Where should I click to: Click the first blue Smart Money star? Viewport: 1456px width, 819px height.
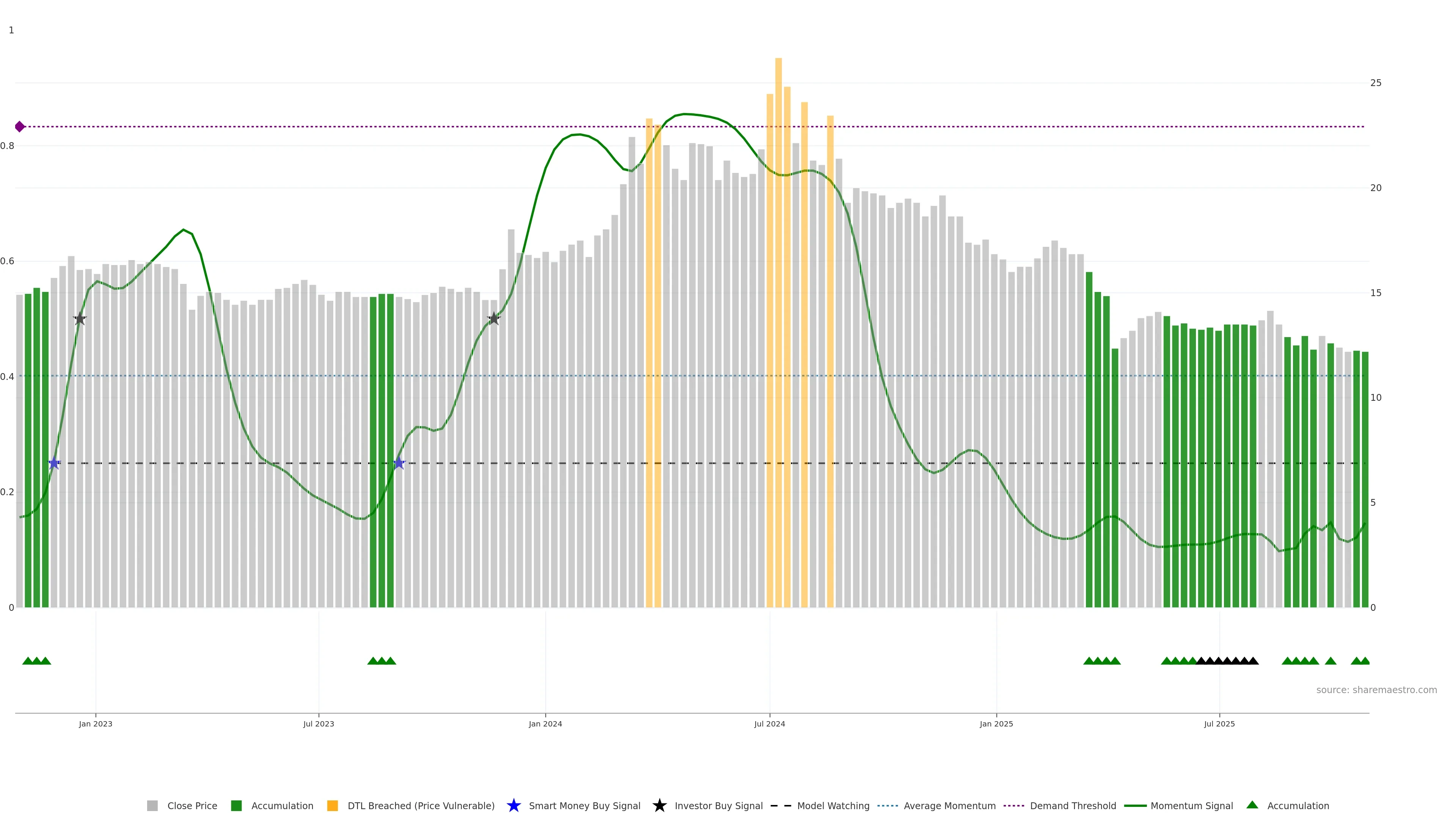click(54, 463)
